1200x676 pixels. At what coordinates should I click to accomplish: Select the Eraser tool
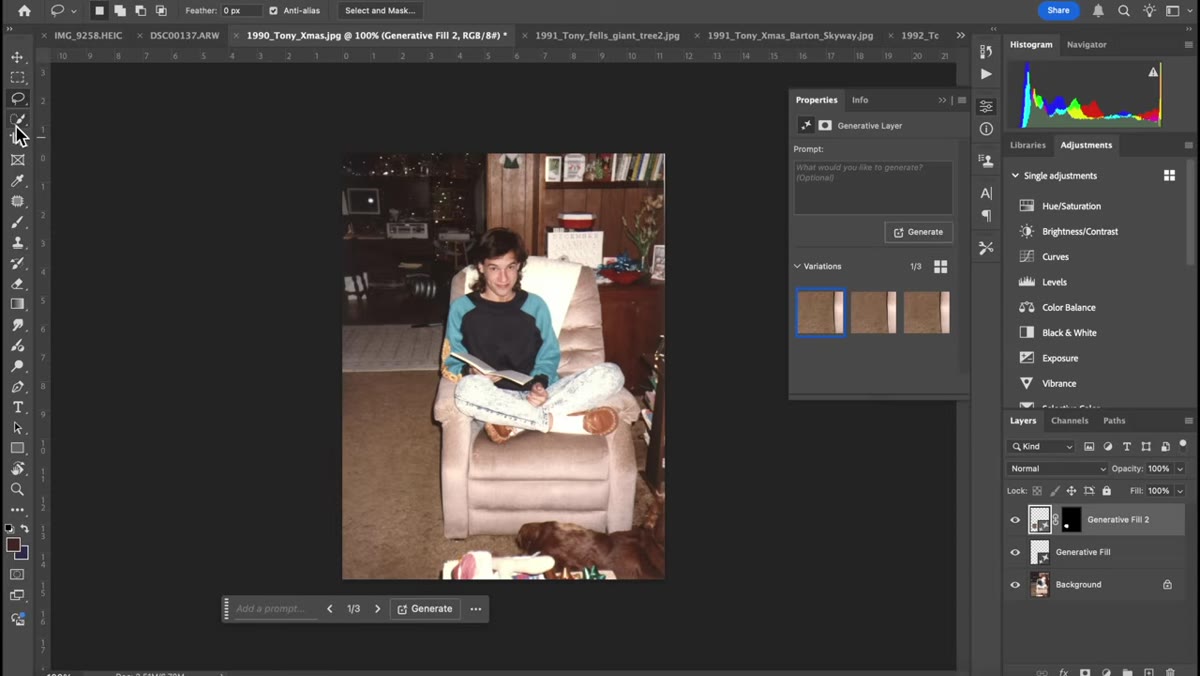point(17,284)
